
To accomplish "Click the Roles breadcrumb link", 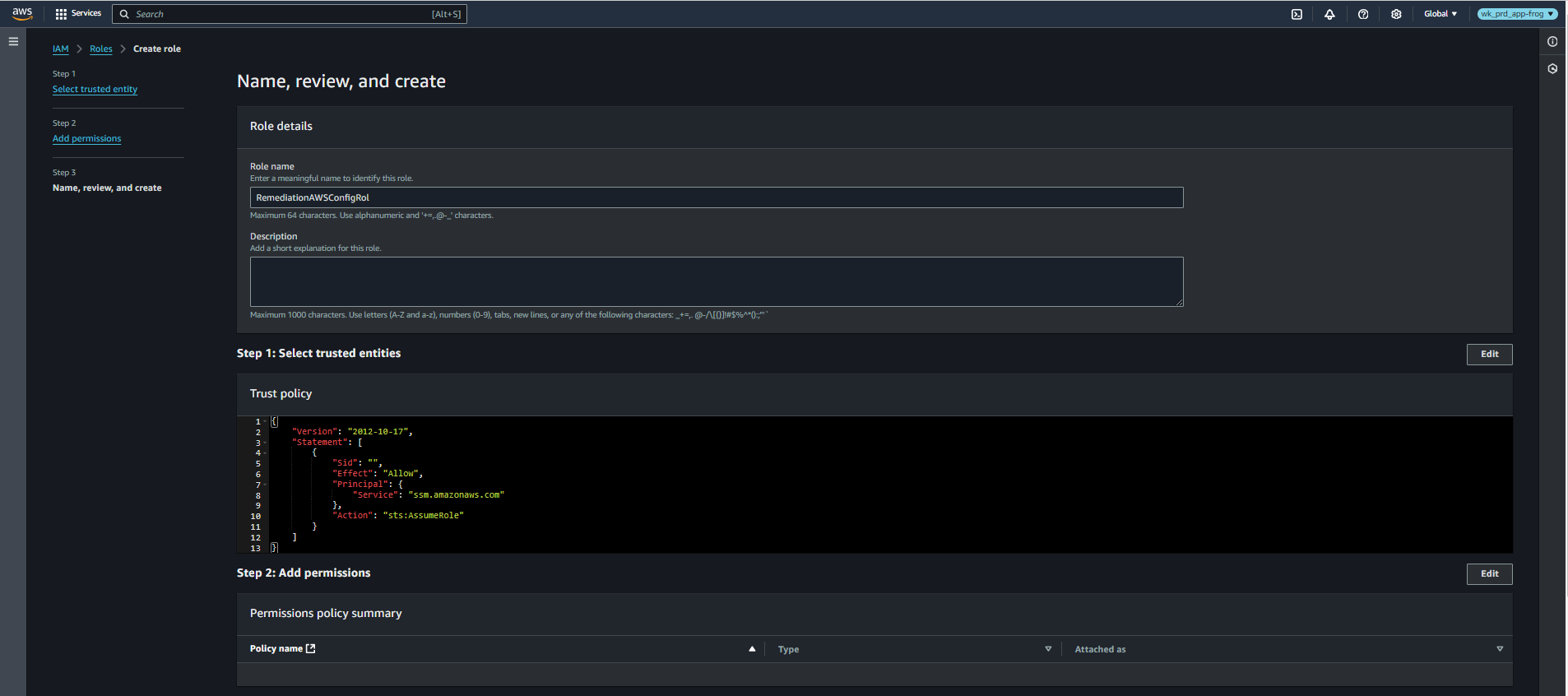I will pyautogui.click(x=100, y=49).
